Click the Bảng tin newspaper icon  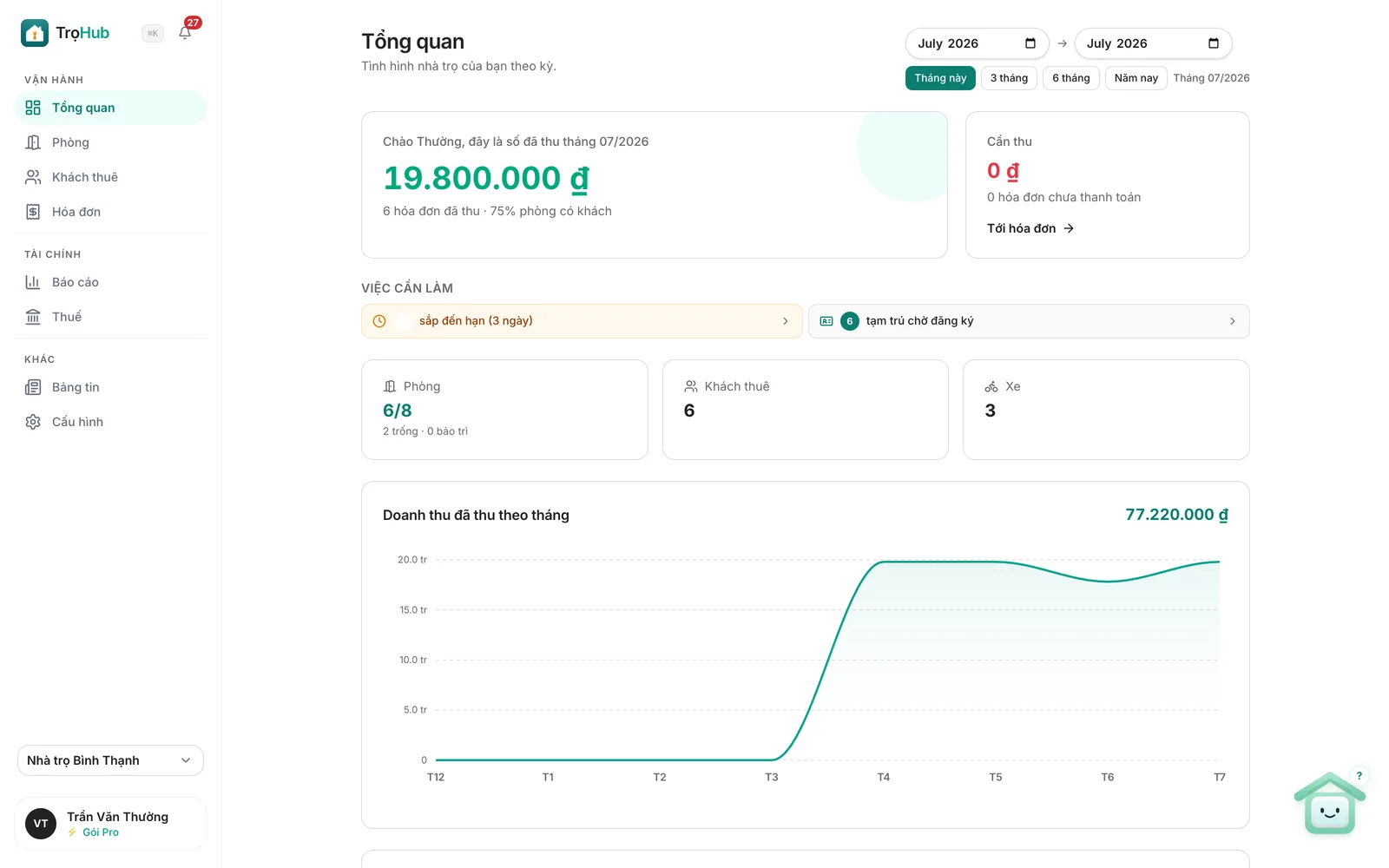point(33,387)
